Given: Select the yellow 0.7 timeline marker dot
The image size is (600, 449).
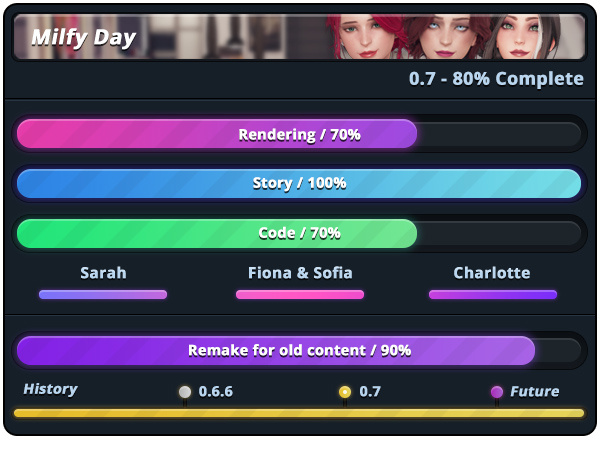Looking at the screenshot, I should tap(345, 392).
